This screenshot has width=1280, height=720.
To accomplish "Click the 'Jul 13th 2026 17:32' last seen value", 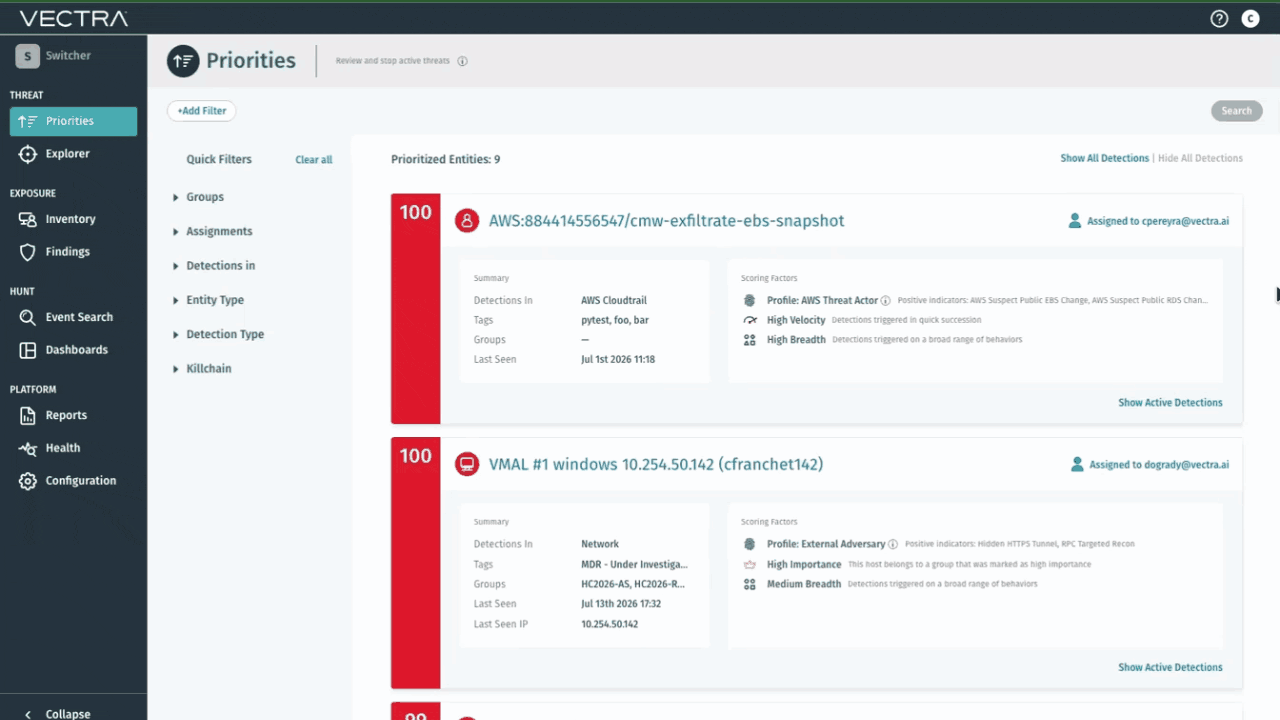I will point(621,604).
